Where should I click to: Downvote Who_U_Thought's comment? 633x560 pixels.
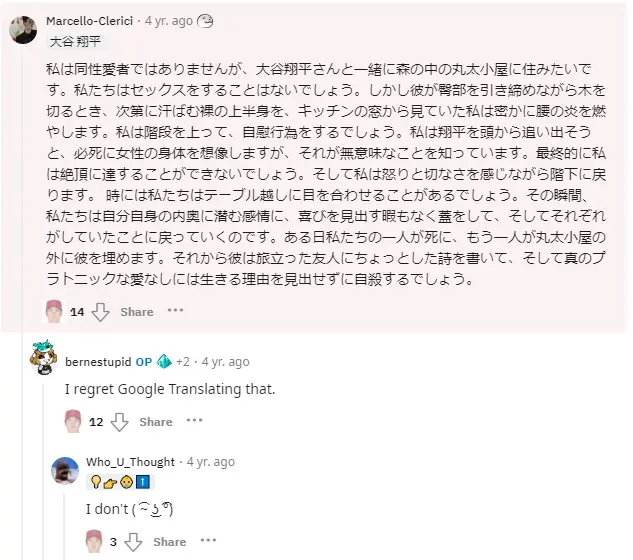tap(133, 542)
